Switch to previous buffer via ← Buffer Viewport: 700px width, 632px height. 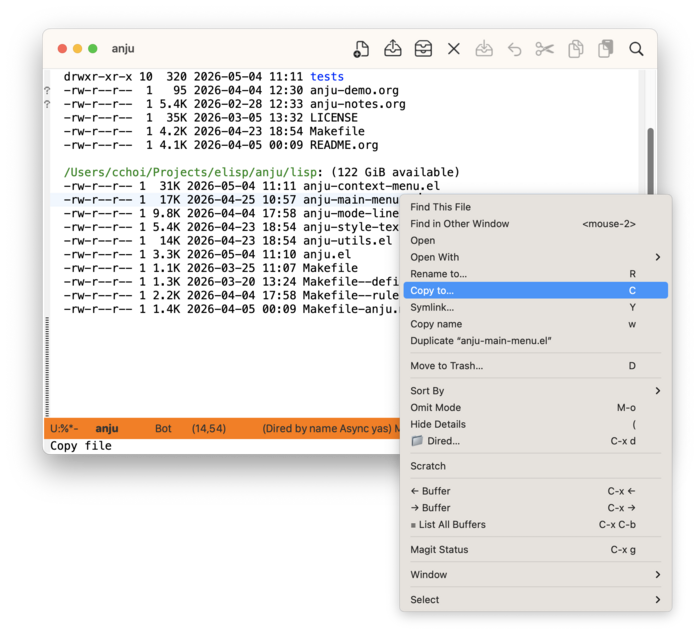pyautogui.click(x=536, y=491)
